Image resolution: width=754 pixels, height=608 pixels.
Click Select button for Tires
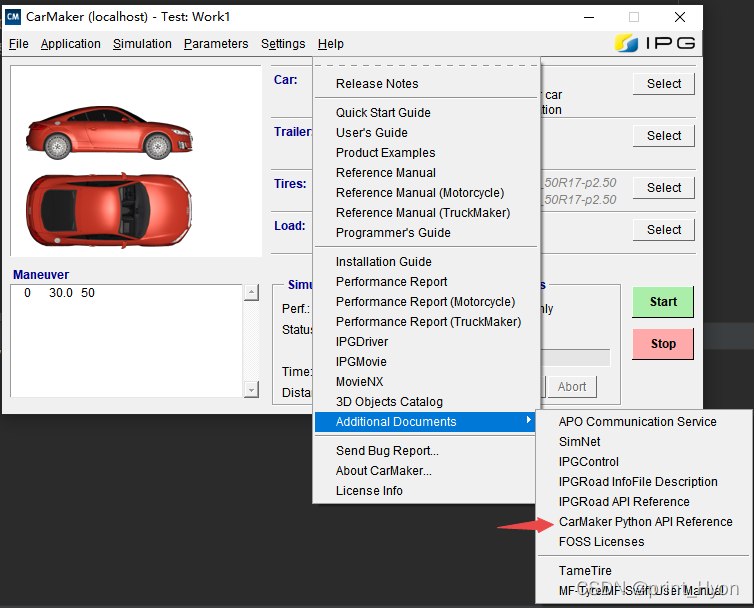click(x=664, y=188)
